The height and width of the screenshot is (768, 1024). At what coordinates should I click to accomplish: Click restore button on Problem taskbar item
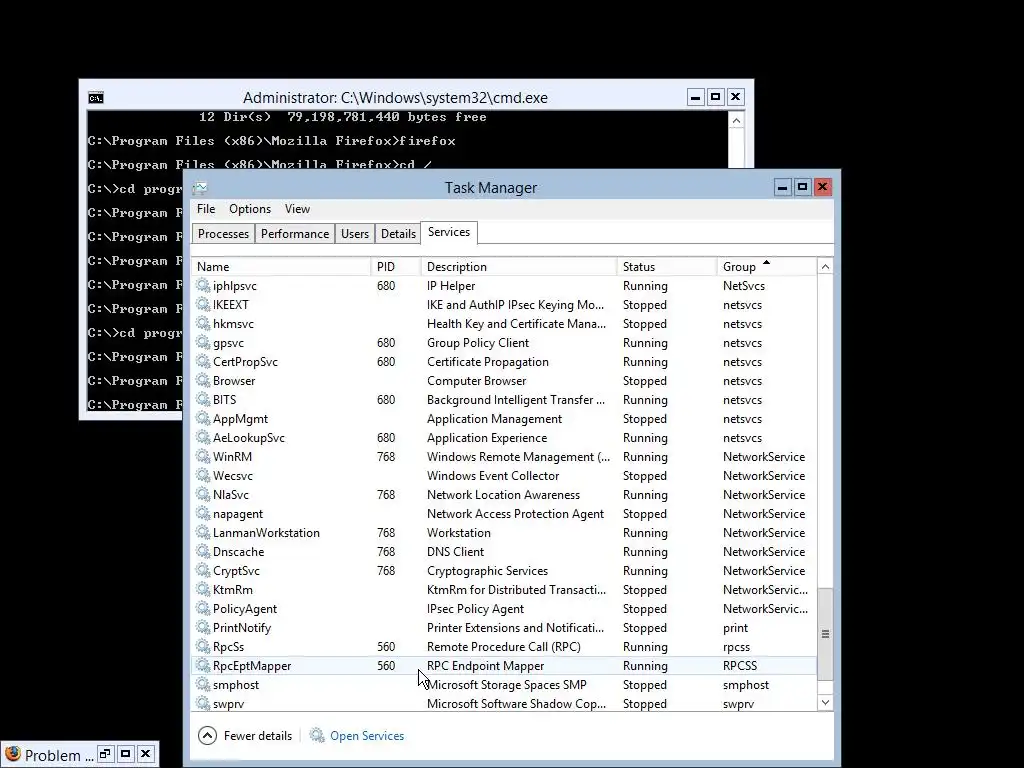(105, 754)
